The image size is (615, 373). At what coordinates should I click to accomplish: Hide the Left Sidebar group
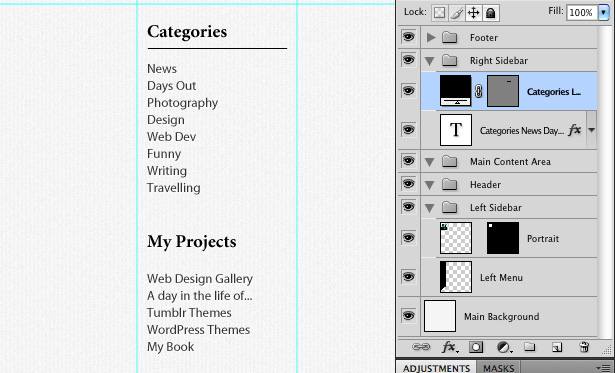tap(408, 207)
